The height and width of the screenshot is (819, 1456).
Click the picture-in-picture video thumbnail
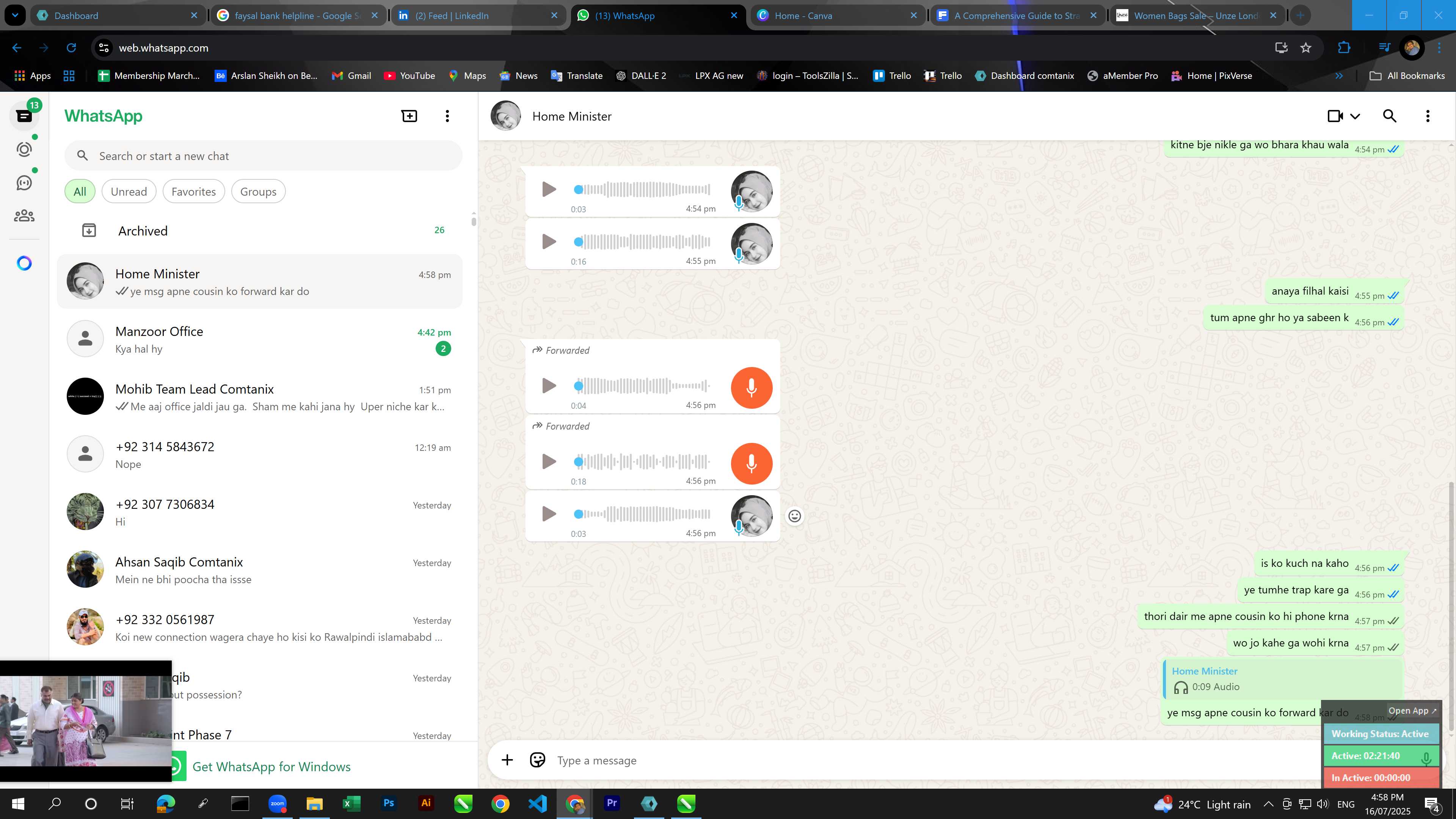pyautogui.click(x=85, y=721)
